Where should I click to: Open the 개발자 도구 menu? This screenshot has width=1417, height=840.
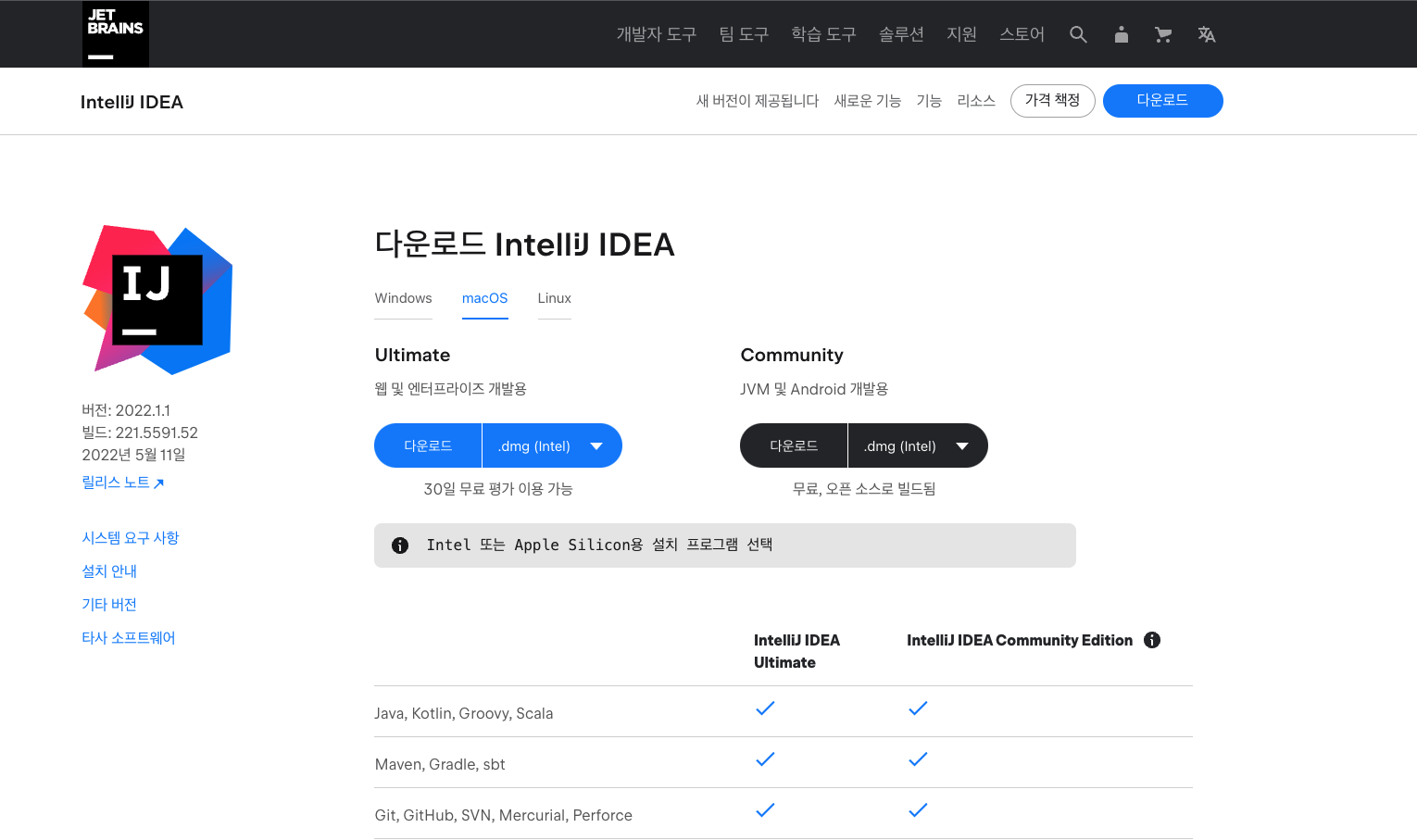[656, 34]
